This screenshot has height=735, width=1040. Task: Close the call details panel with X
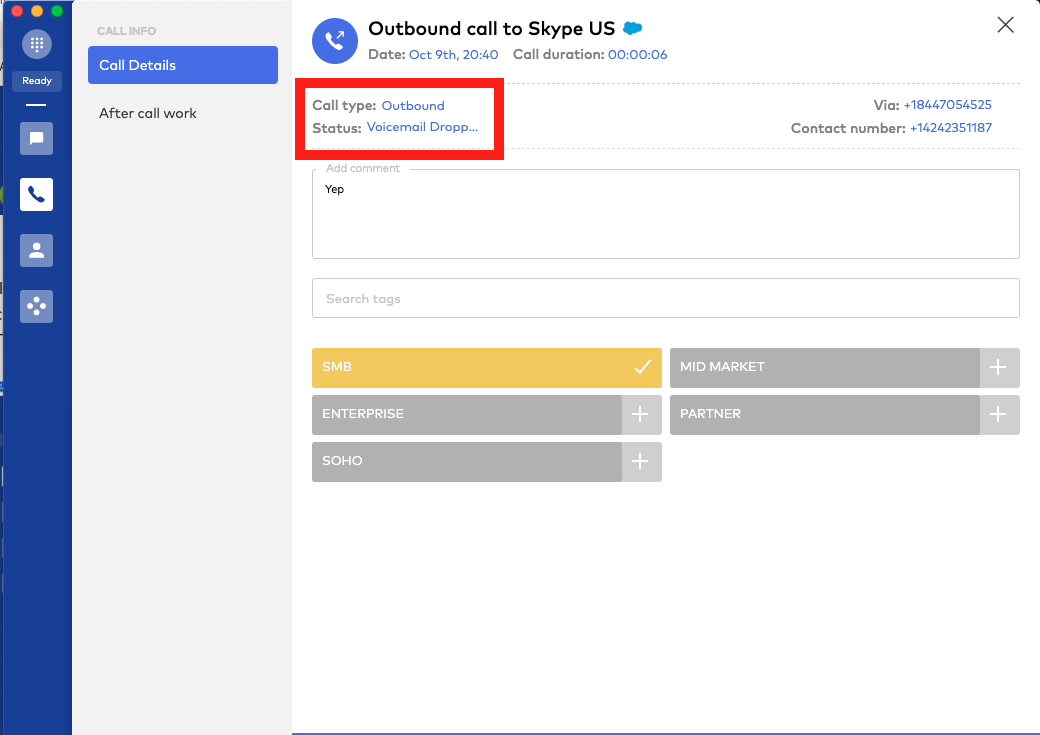click(1006, 25)
